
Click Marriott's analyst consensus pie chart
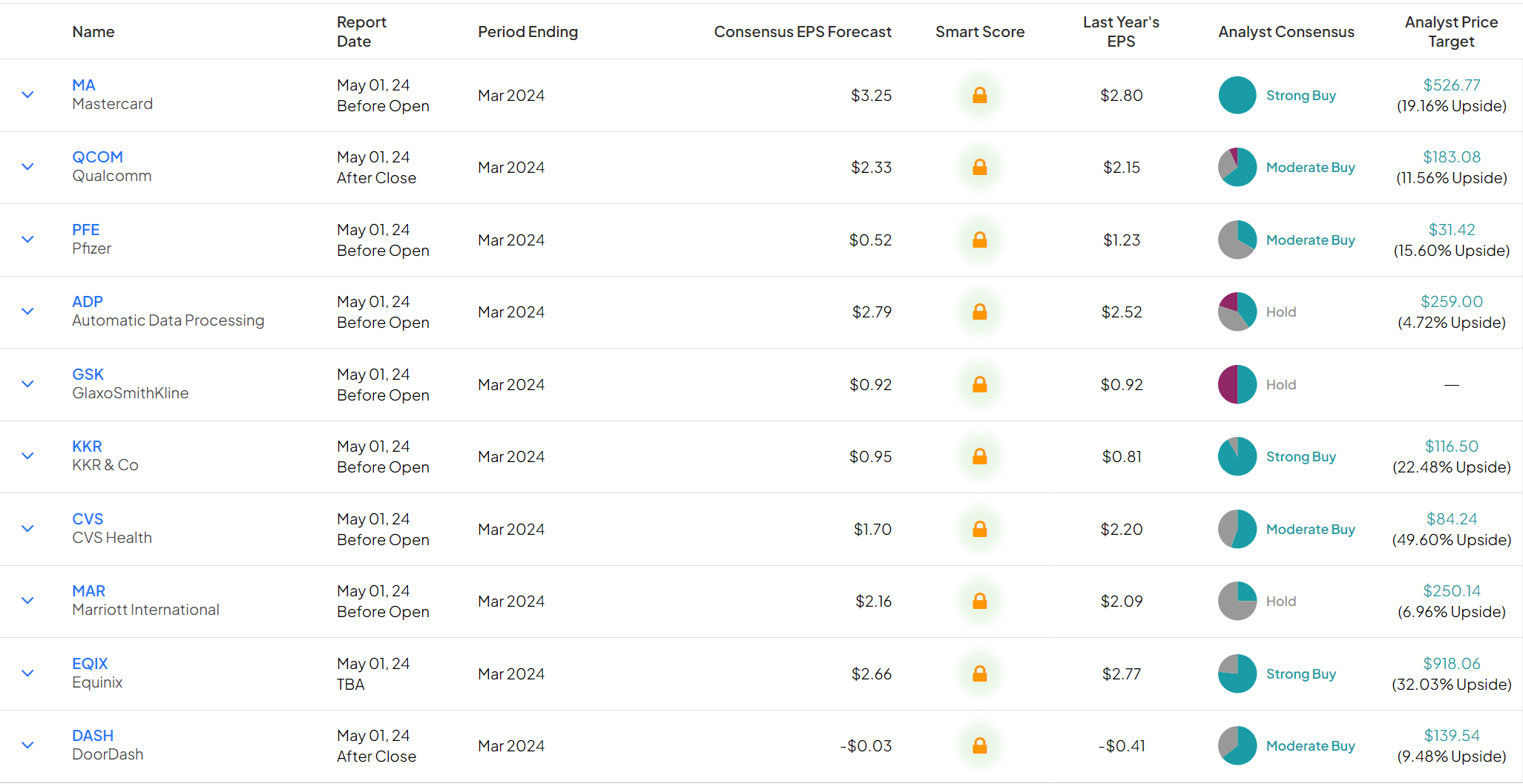pos(1237,601)
